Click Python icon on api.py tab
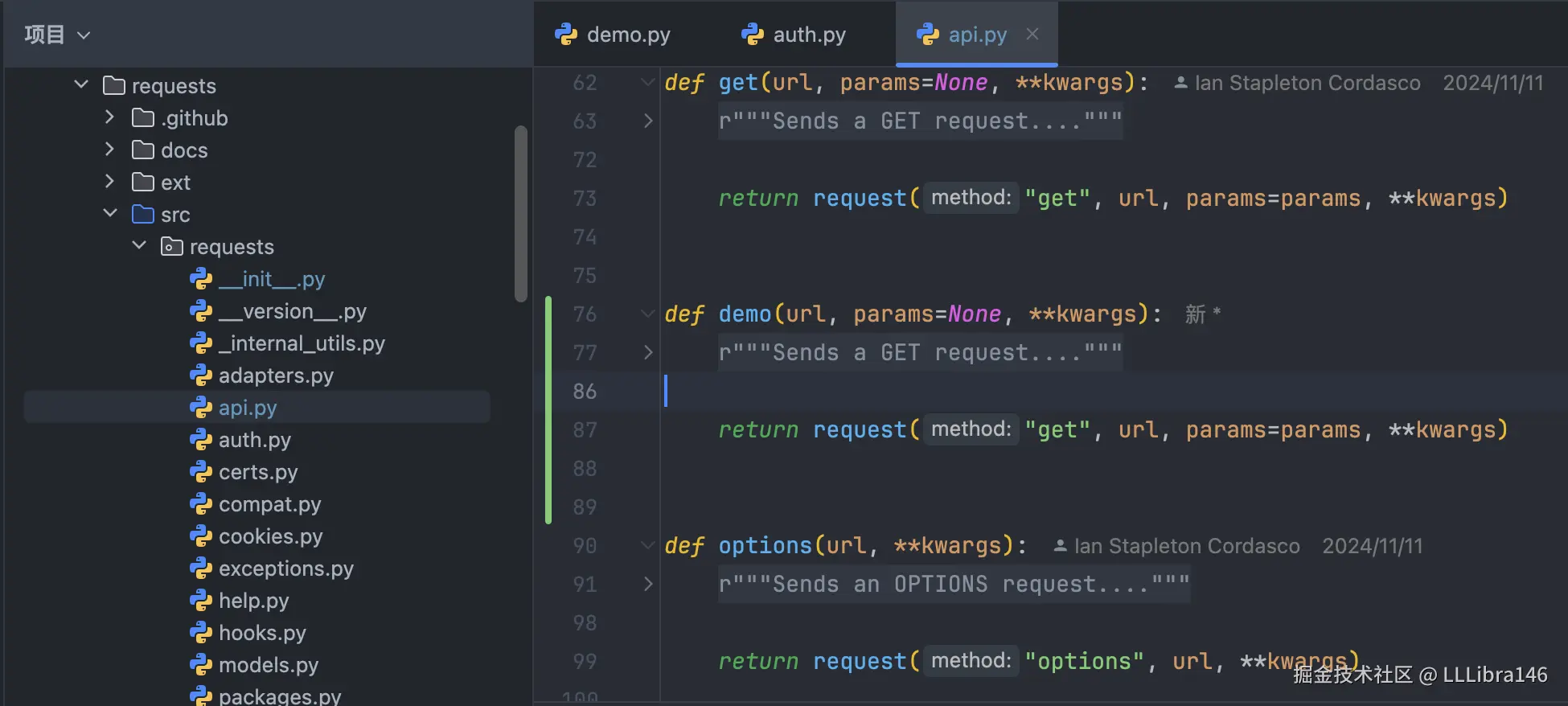This screenshot has height=706, width=1568. pos(928,34)
